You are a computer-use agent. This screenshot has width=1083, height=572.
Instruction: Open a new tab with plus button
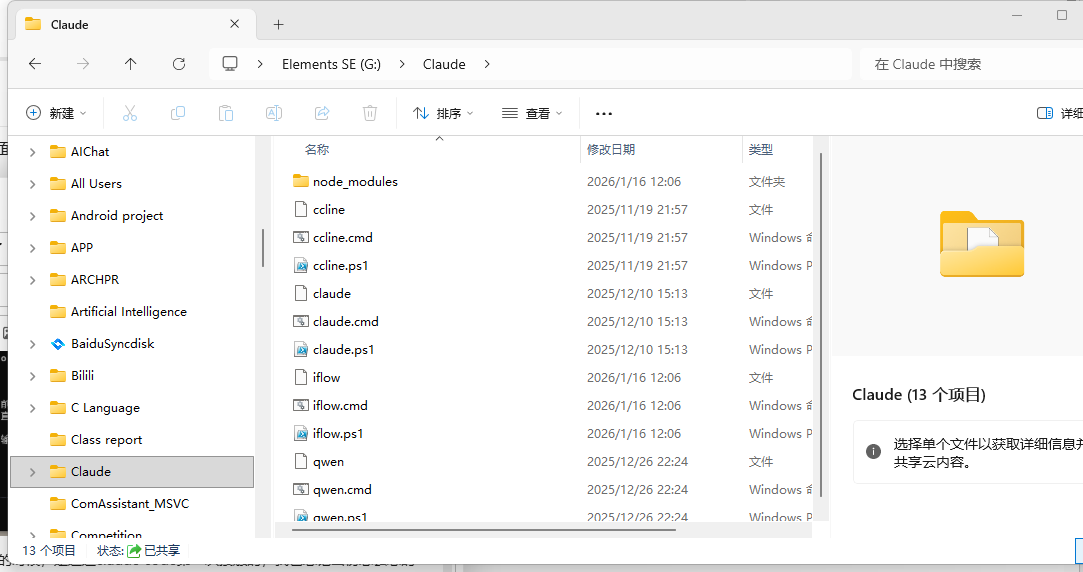(x=278, y=24)
